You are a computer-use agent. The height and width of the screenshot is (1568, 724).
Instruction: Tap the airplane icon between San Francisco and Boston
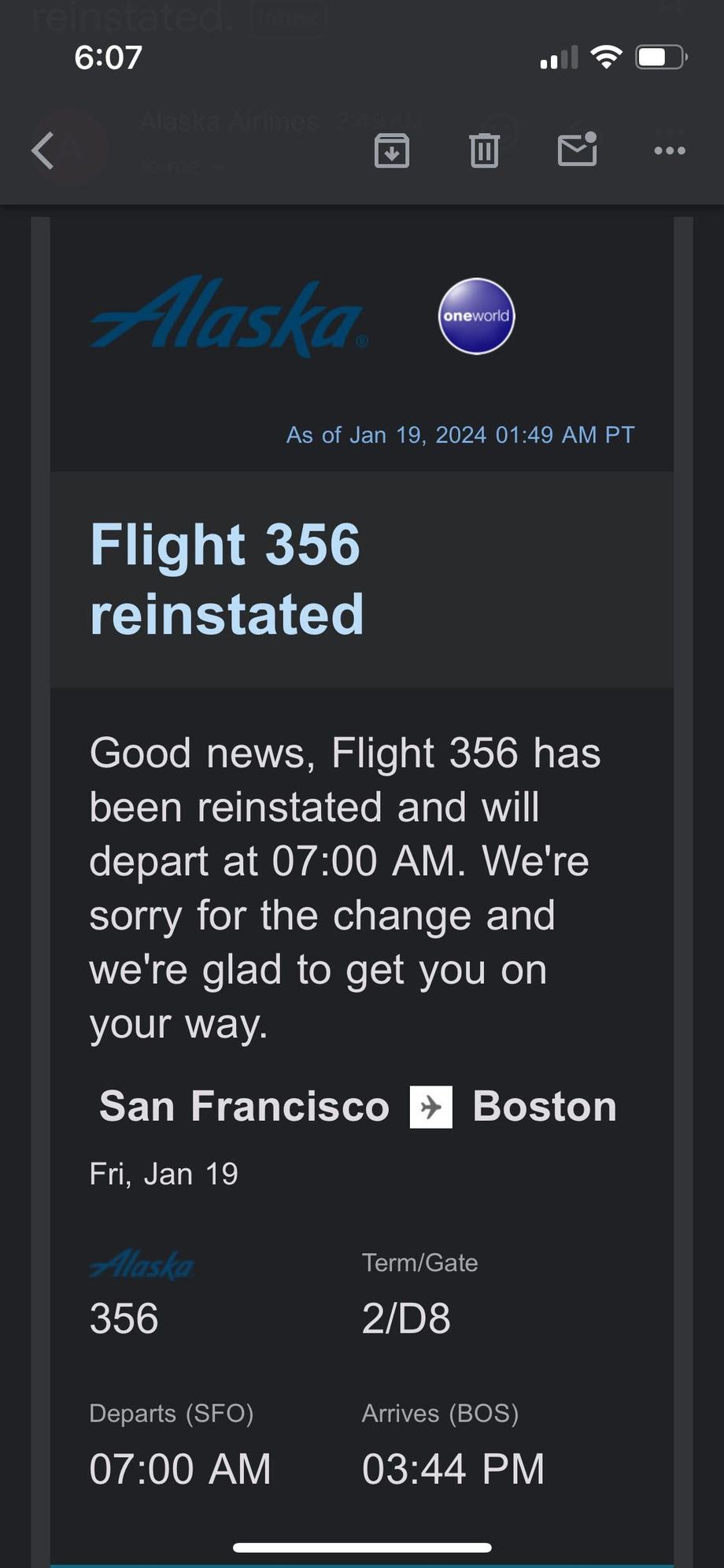(x=431, y=1107)
